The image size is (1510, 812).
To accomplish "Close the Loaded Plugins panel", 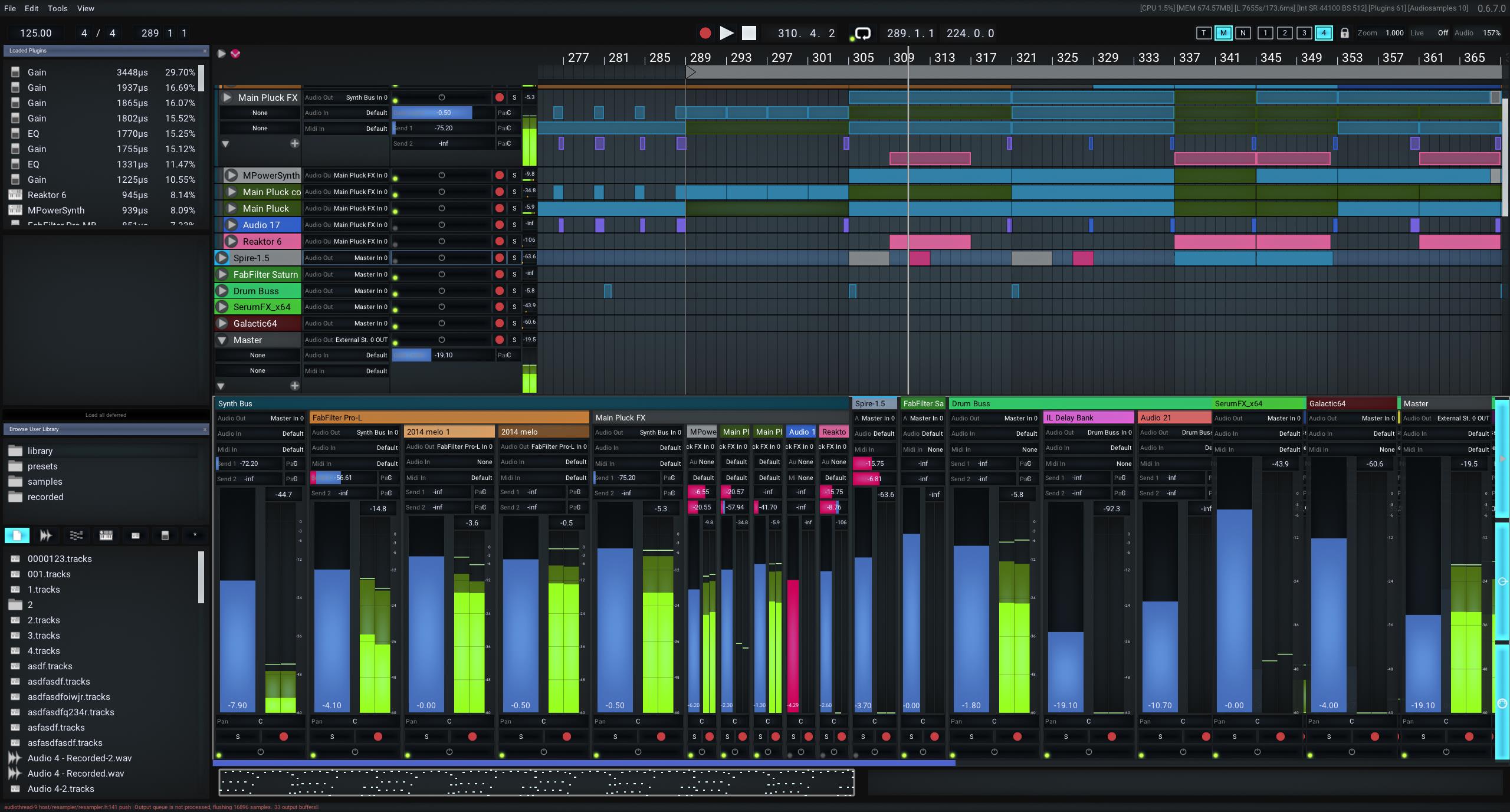I will (x=205, y=51).
